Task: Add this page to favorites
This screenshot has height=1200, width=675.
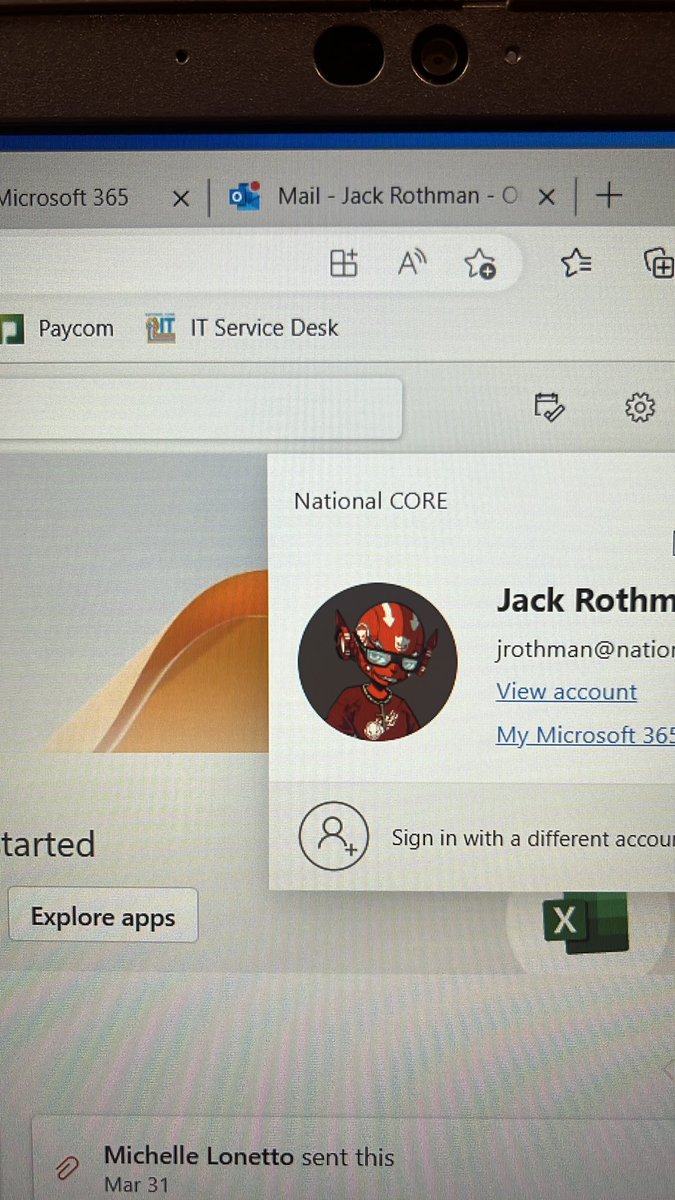Action: (479, 264)
